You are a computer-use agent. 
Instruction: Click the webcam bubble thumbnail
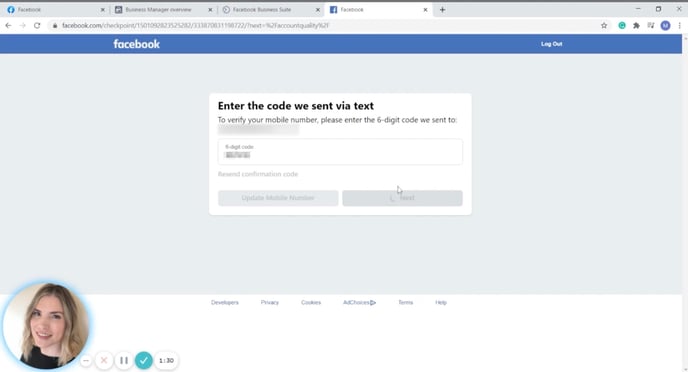pyautogui.click(x=46, y=326)
